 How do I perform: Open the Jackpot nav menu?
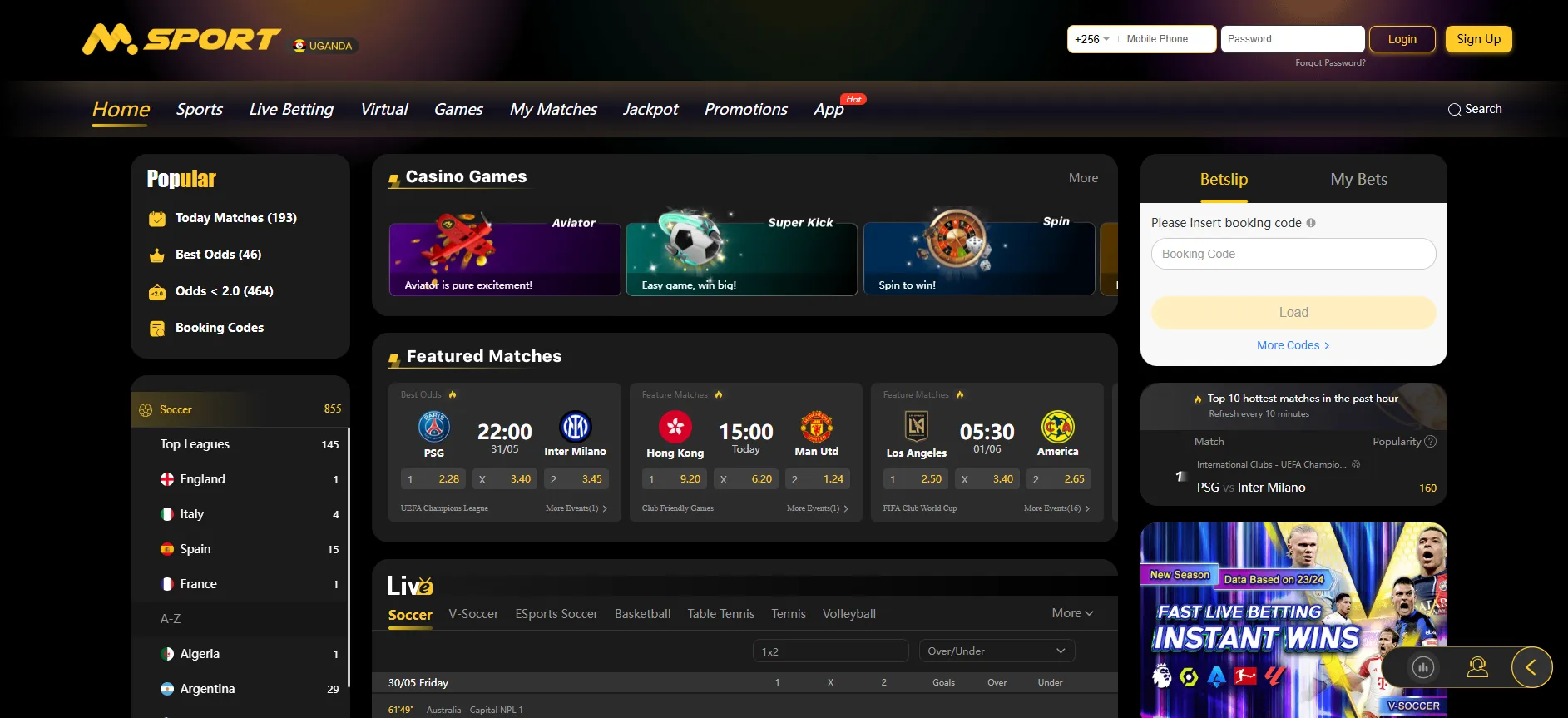tap(650, 110)
